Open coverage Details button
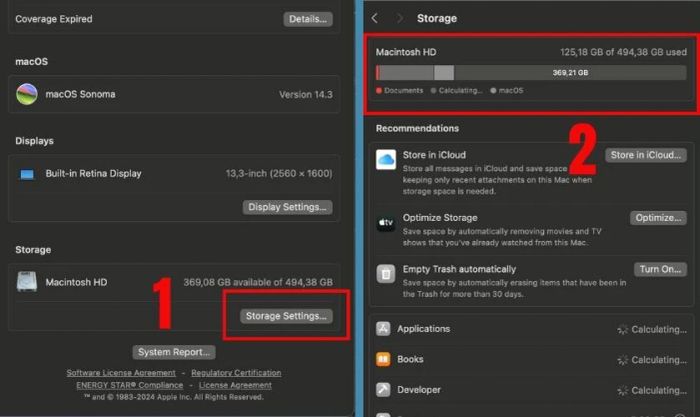This screenshot has width=700, height=417. [308, 19]
